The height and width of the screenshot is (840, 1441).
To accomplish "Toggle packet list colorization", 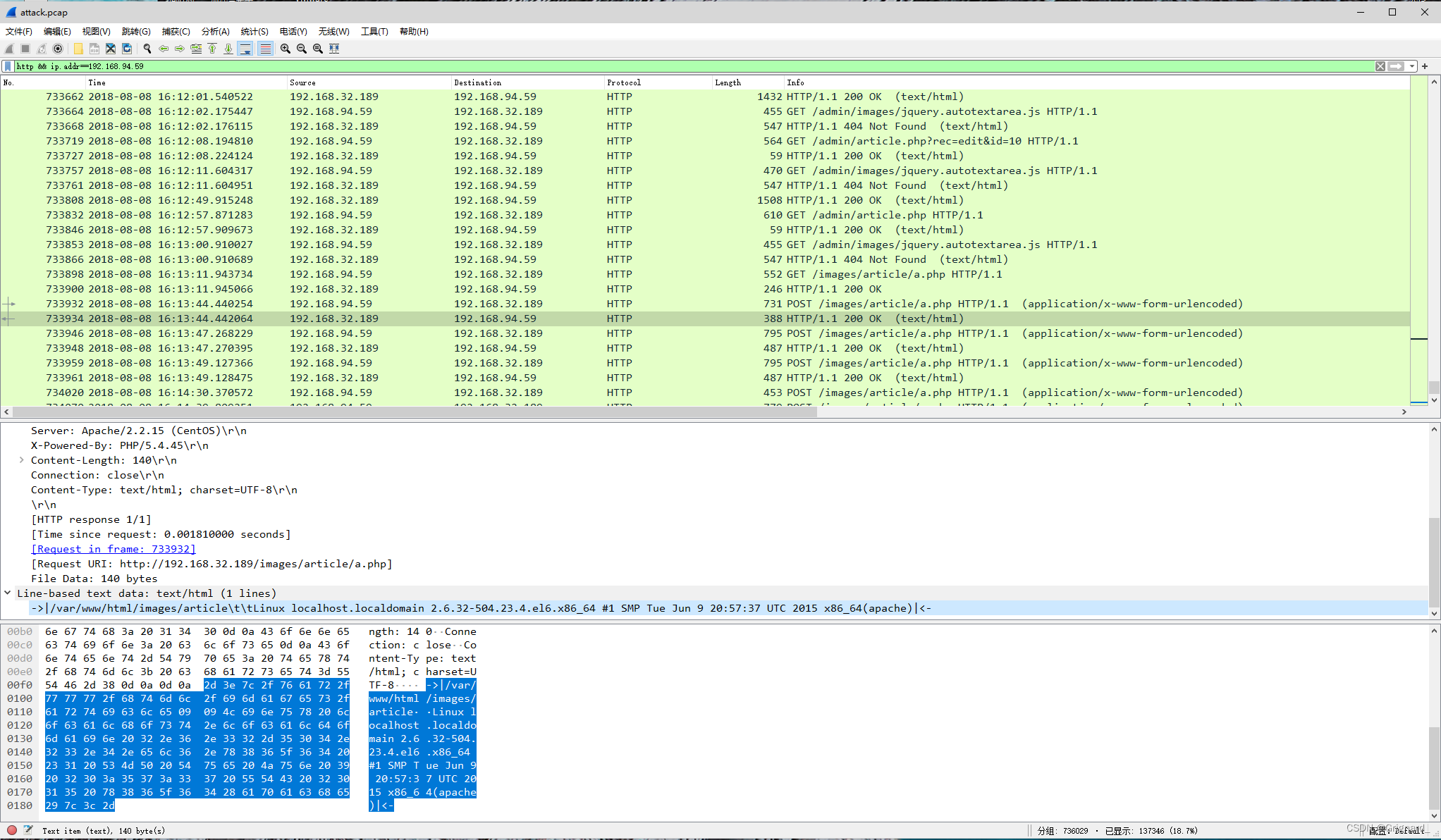I will [x=265, y=49].
